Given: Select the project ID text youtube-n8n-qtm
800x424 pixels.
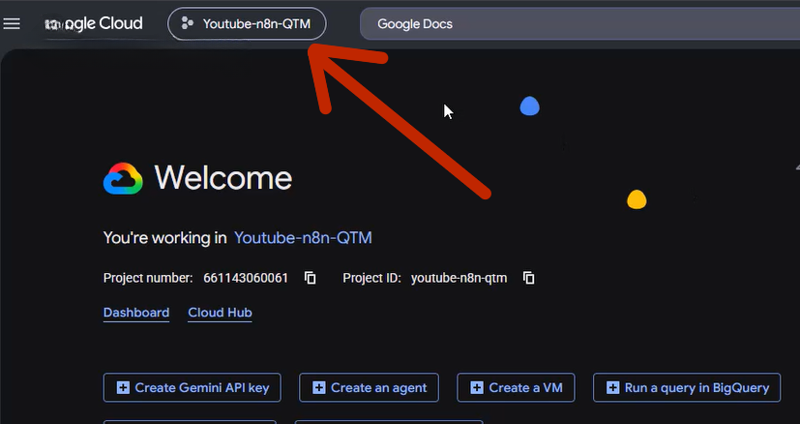Looking at the screenshot, I should click(x=459, y=278).
